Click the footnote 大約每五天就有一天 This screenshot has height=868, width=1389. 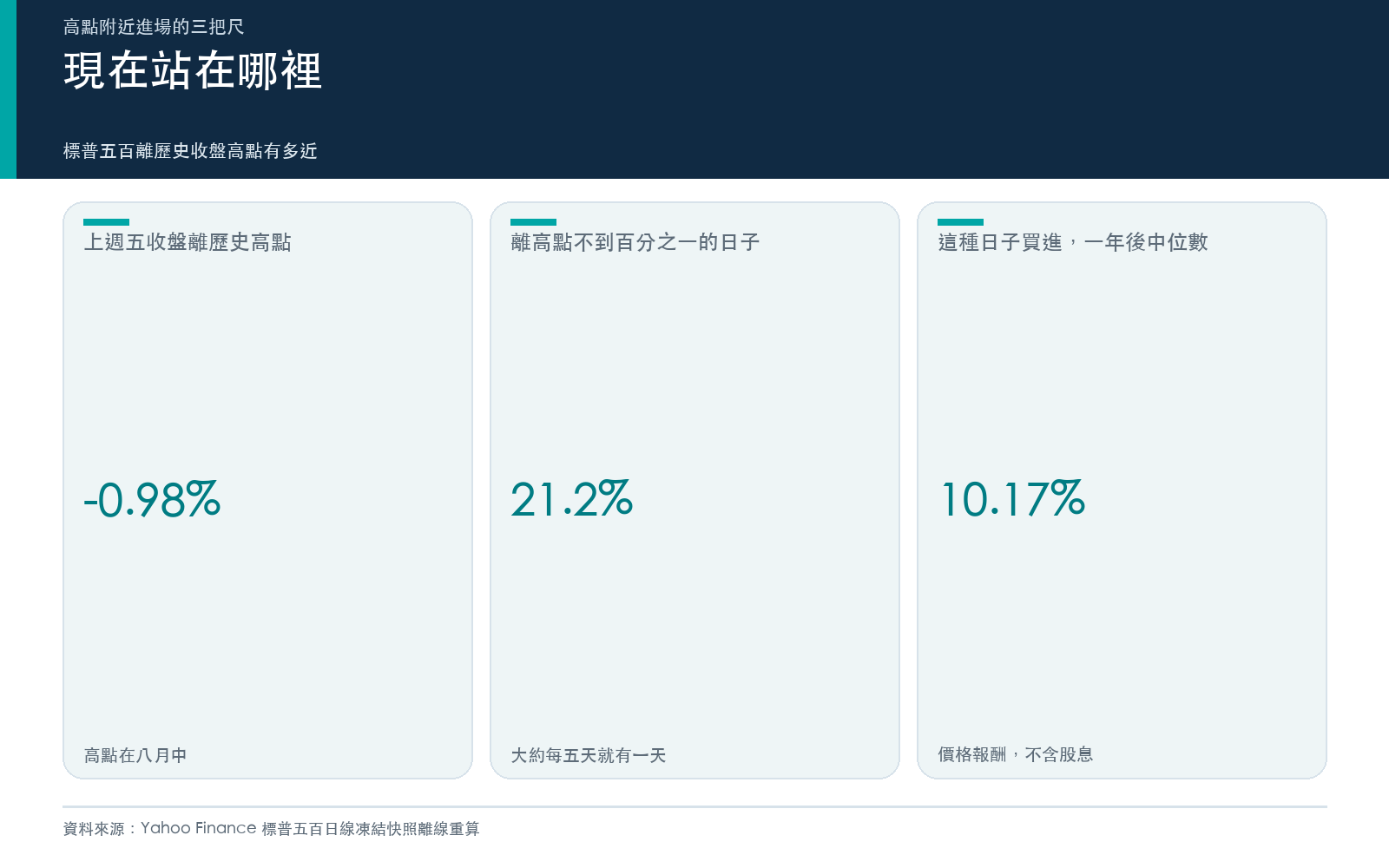click(589, 755)
